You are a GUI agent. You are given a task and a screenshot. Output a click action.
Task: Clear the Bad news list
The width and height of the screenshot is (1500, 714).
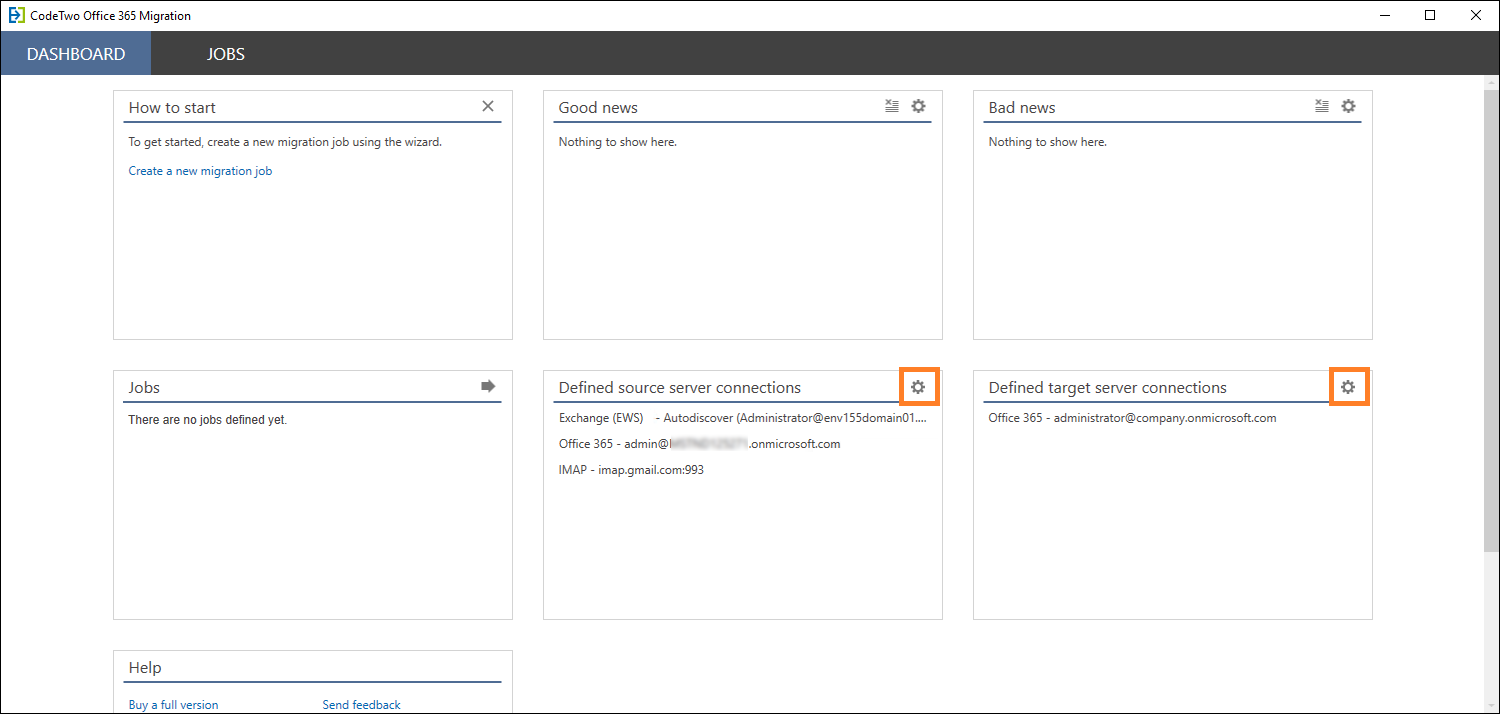point(1322,106)
